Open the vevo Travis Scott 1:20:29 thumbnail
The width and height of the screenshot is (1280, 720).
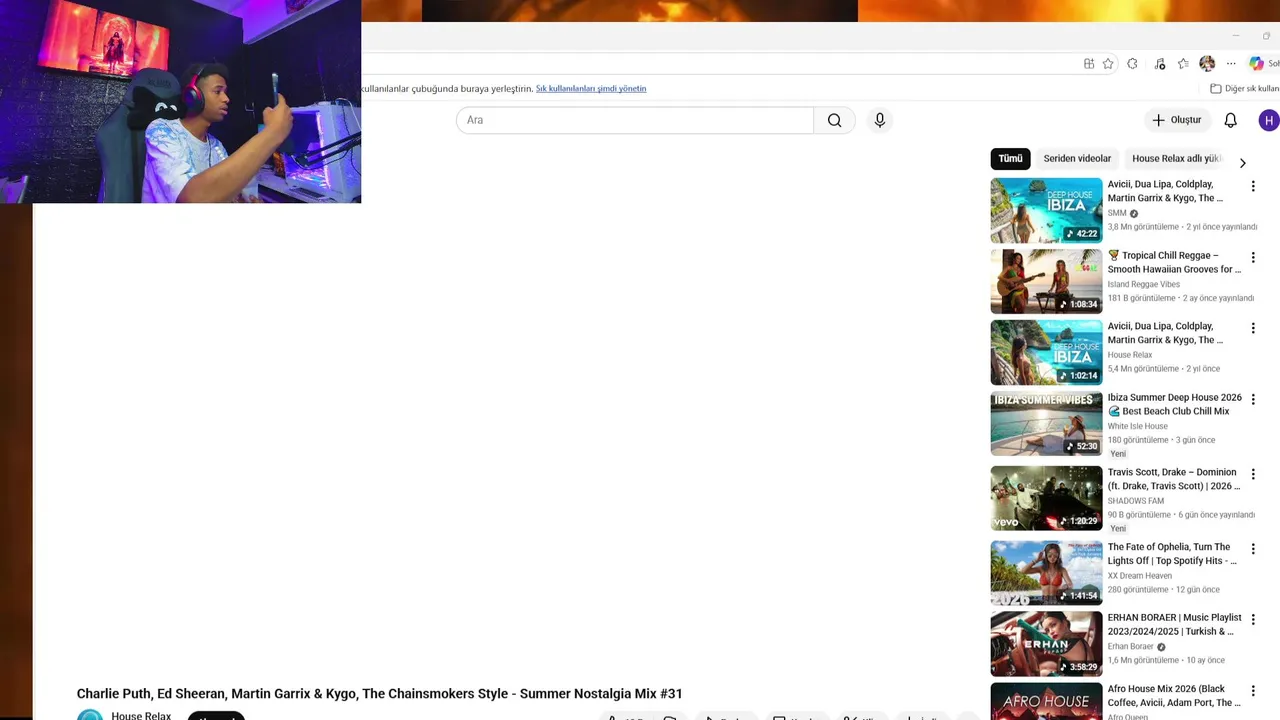1046,499
